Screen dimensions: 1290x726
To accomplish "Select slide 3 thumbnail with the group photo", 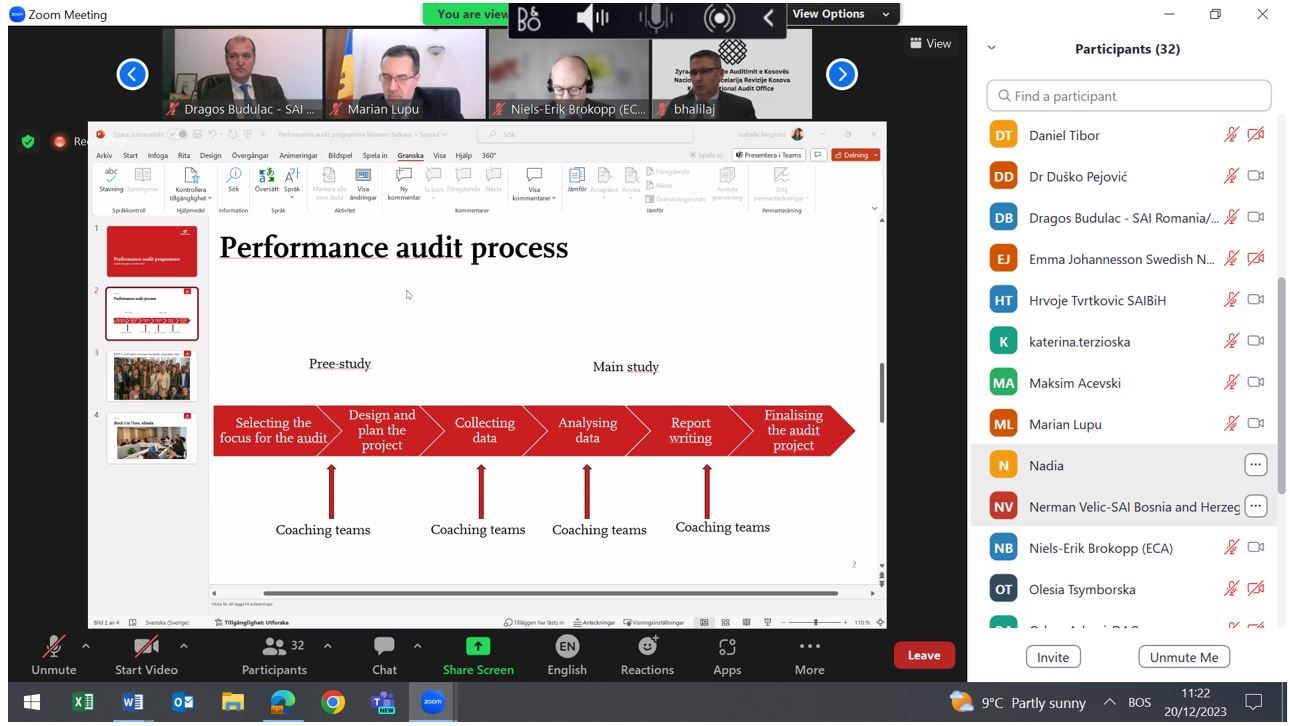I will (152, 376).
